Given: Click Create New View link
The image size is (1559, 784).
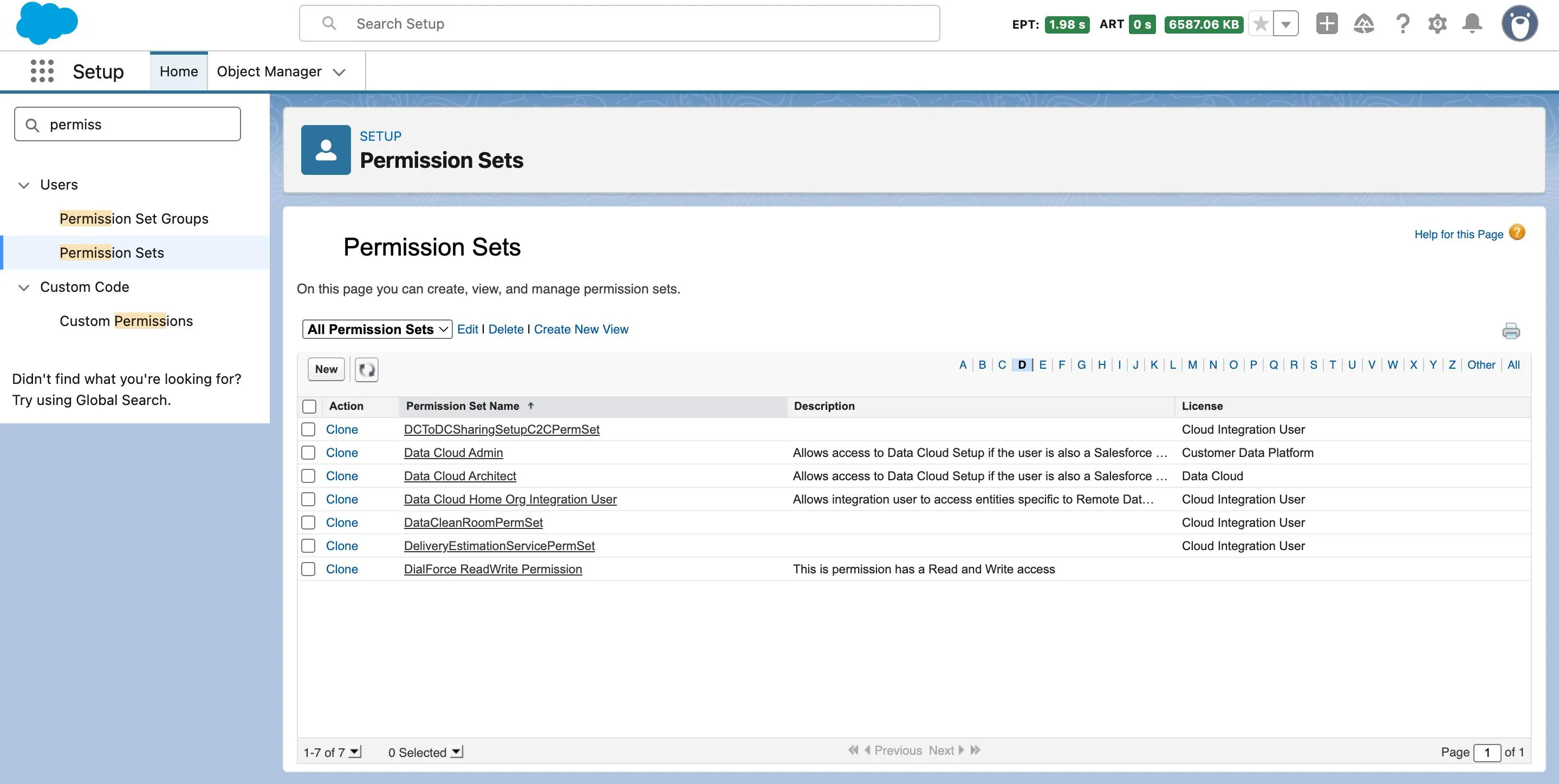Looking at the screenshot, I should pyautogui.click(x=581, y=329).
